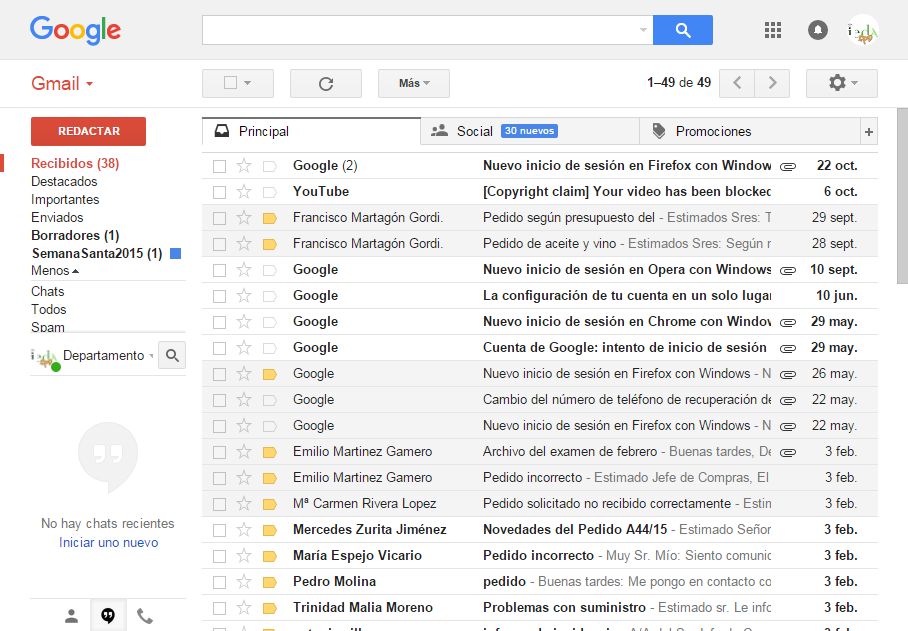Open the Todos label
The image size is (908, 631).
[49, 310]
